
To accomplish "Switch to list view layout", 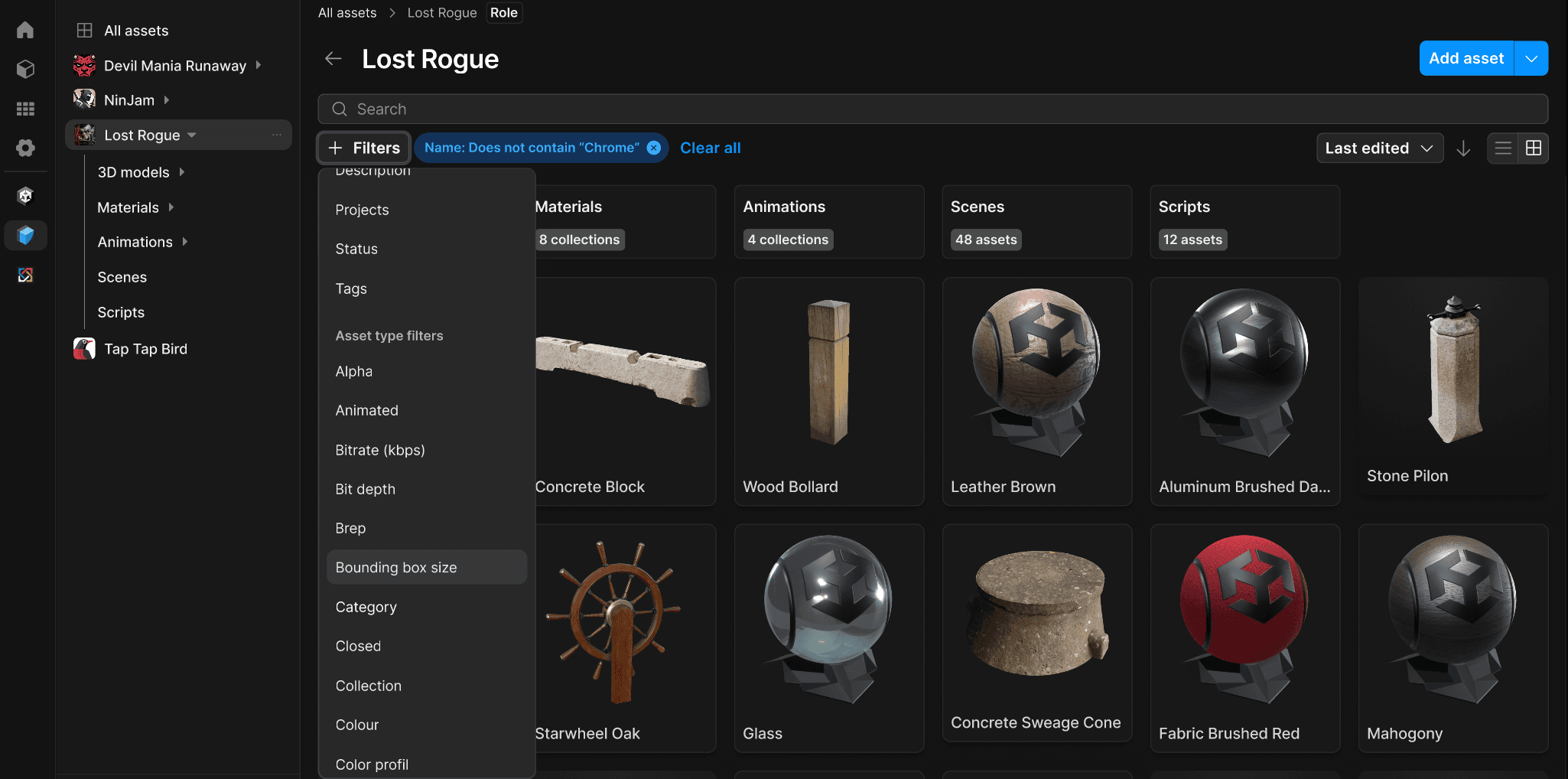I will point(1502,148).
